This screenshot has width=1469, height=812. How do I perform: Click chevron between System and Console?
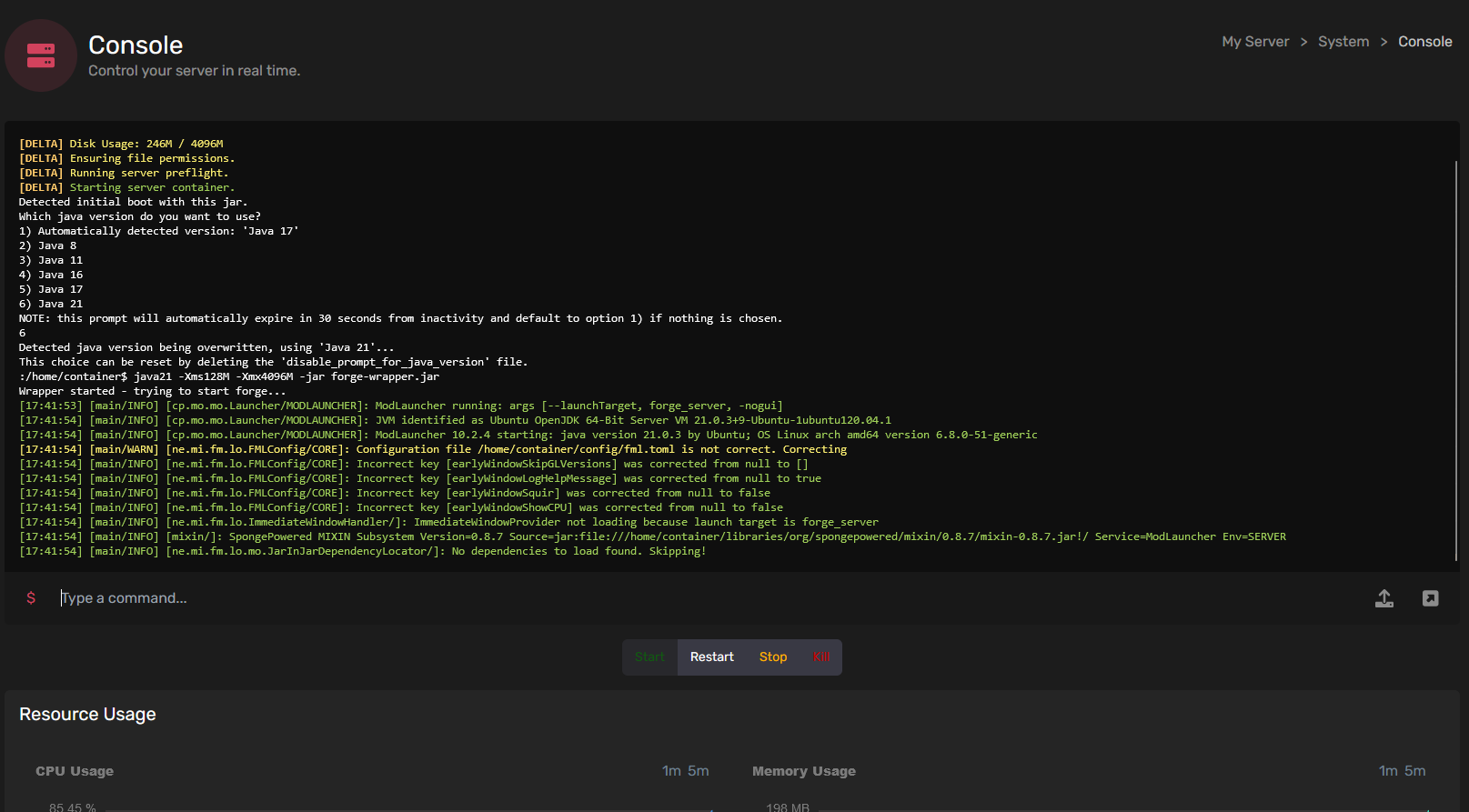pyautogui.click(x=1383, y=42)
